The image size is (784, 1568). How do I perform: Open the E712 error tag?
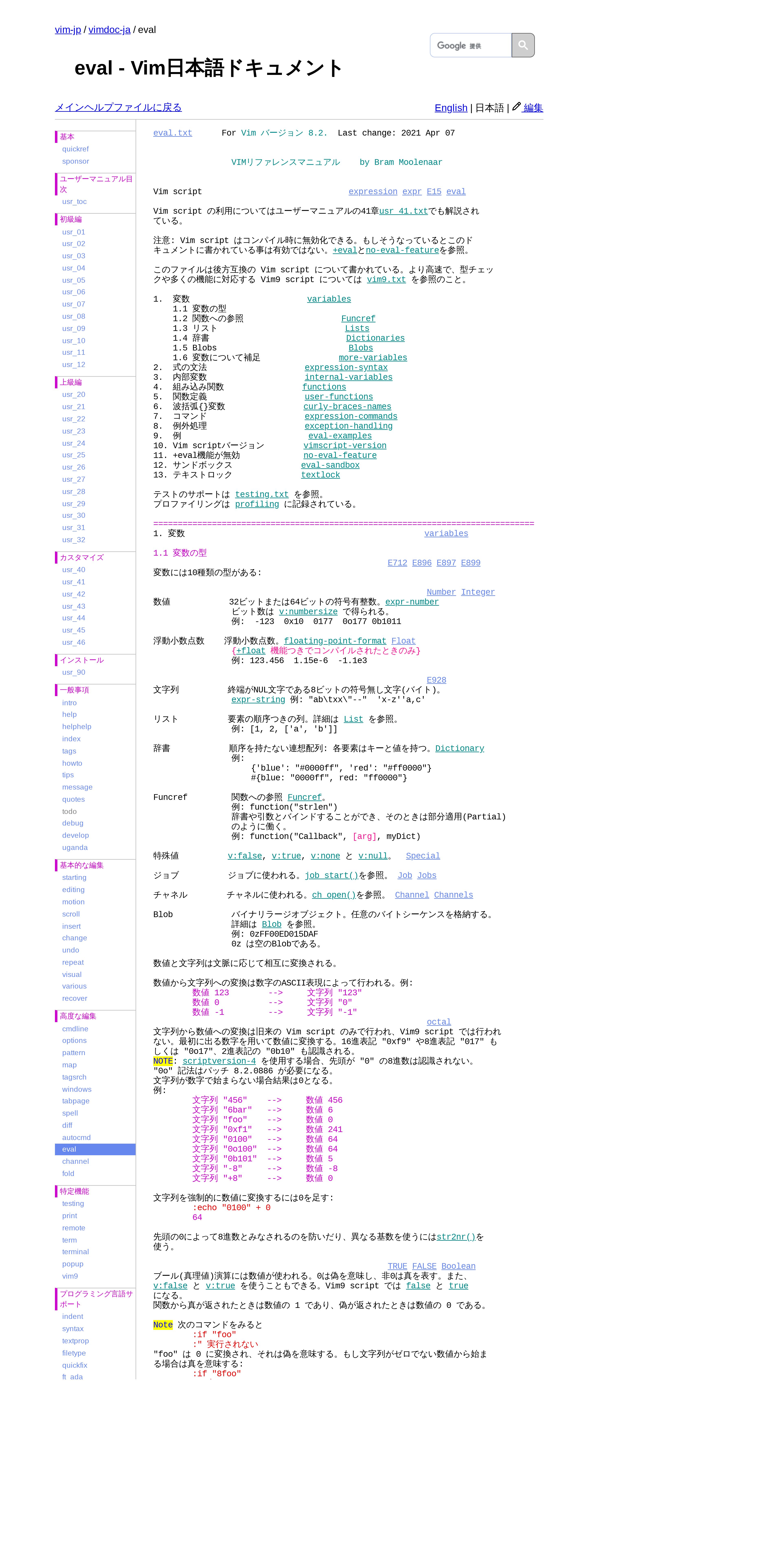(x=397, y=563)
